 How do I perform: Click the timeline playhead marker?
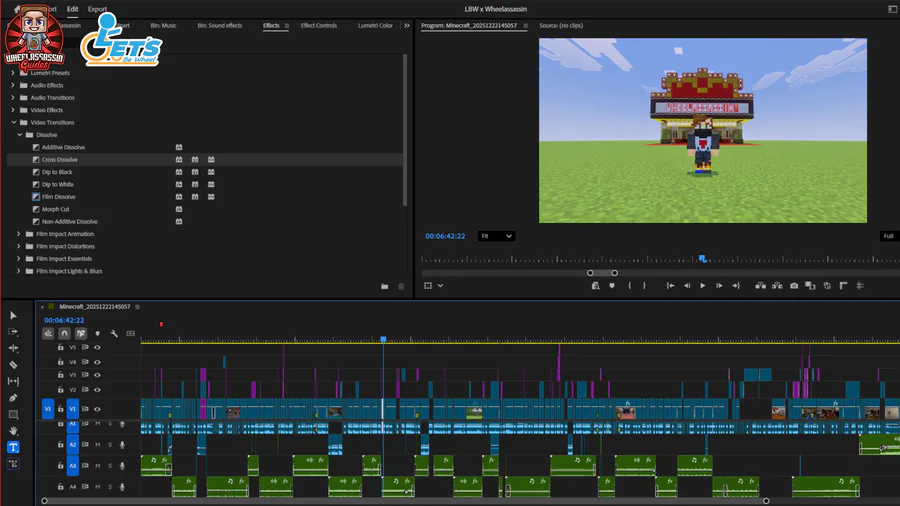tap(383, 340)
